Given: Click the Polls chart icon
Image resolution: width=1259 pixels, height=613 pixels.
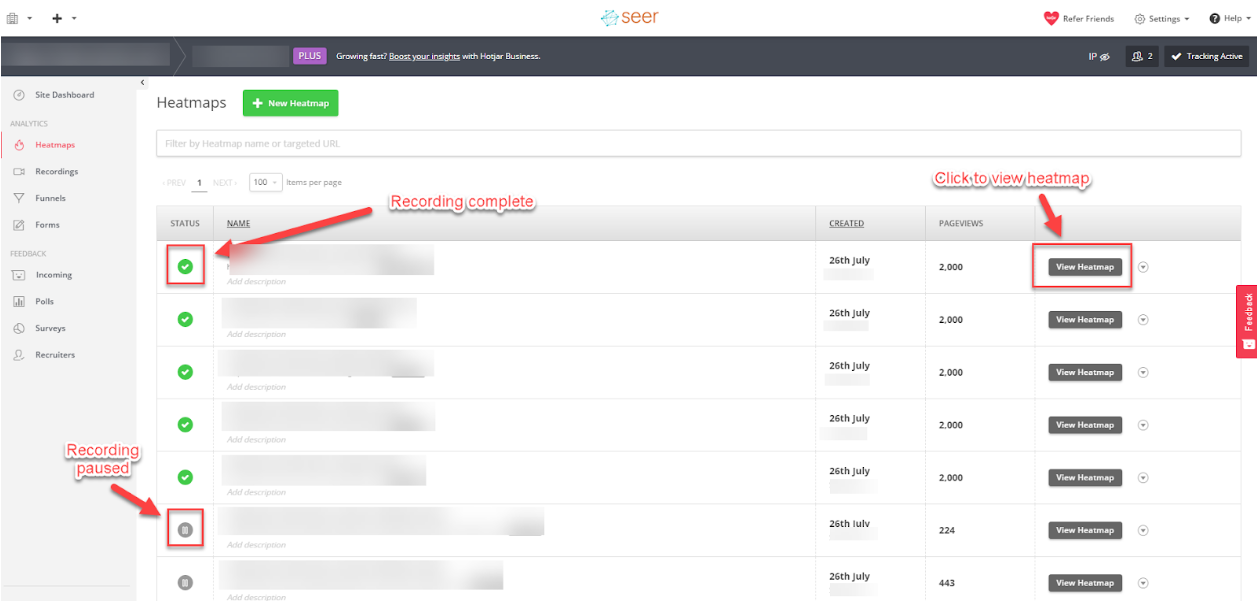Looking at the screenshot, I should click(19, 301).
